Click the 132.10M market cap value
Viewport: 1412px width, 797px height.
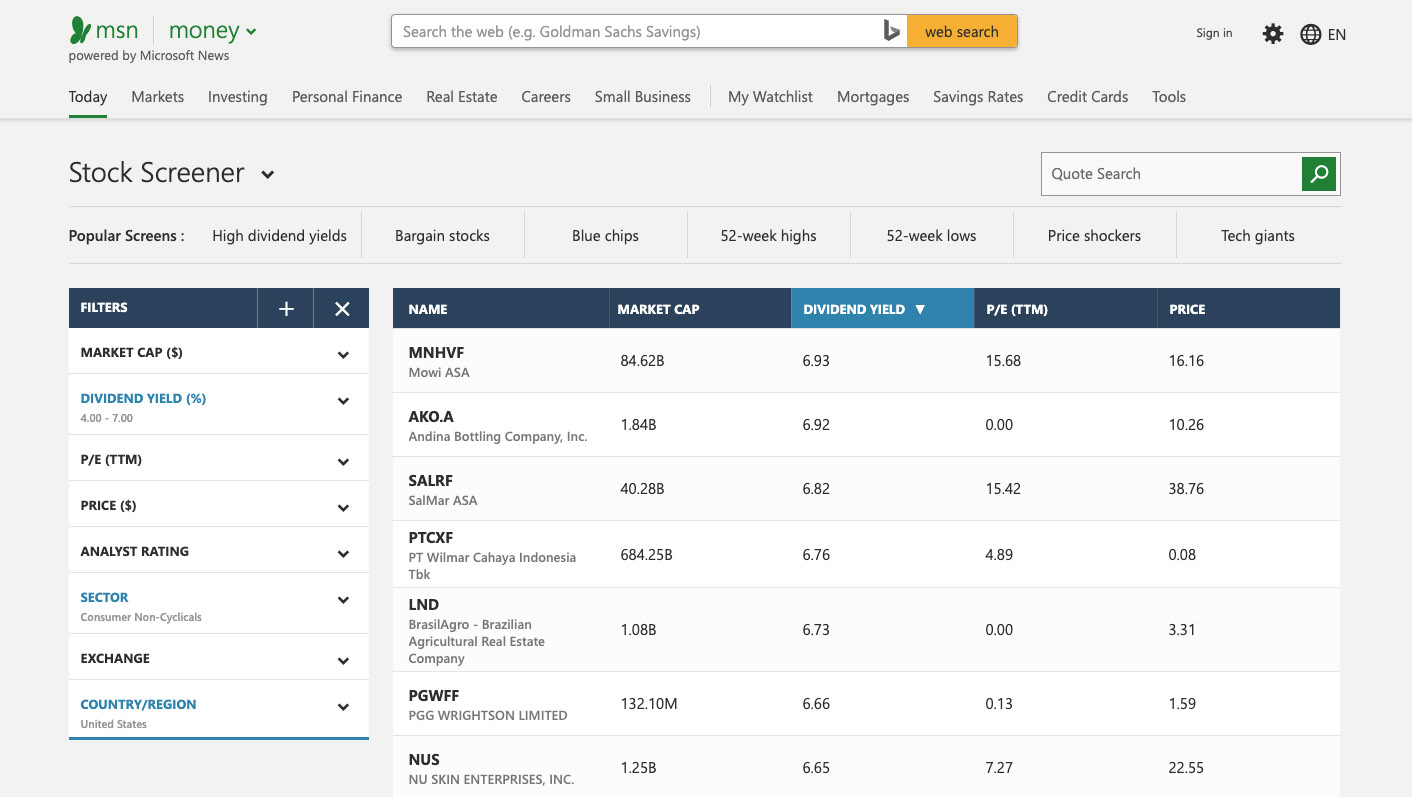point(649,704)
